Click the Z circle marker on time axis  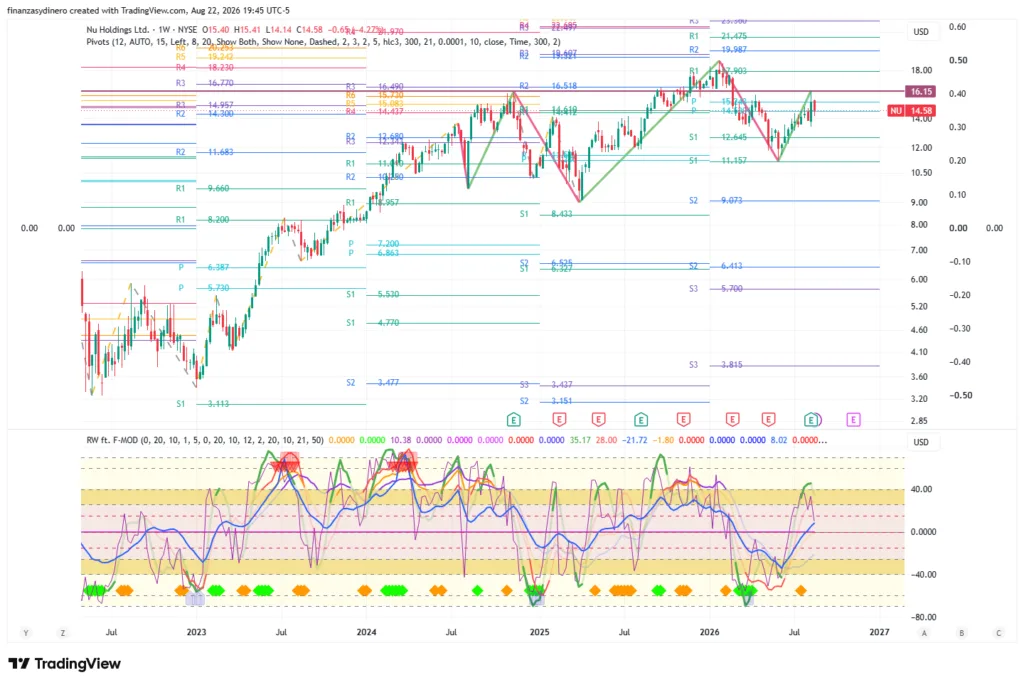[x=63, y=633]
